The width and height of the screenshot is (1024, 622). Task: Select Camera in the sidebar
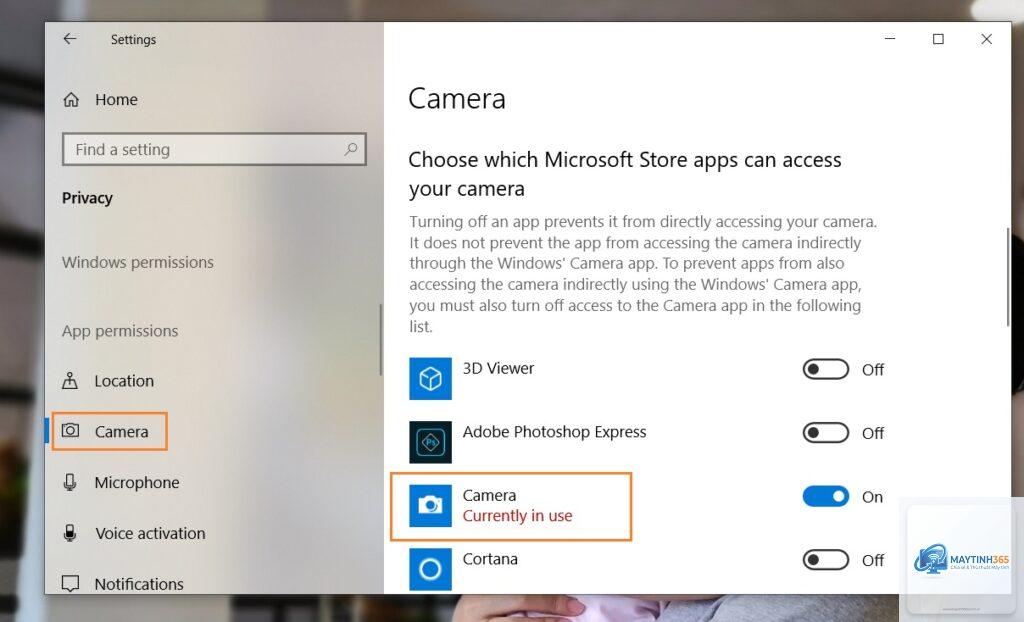[x=110, y=431]
